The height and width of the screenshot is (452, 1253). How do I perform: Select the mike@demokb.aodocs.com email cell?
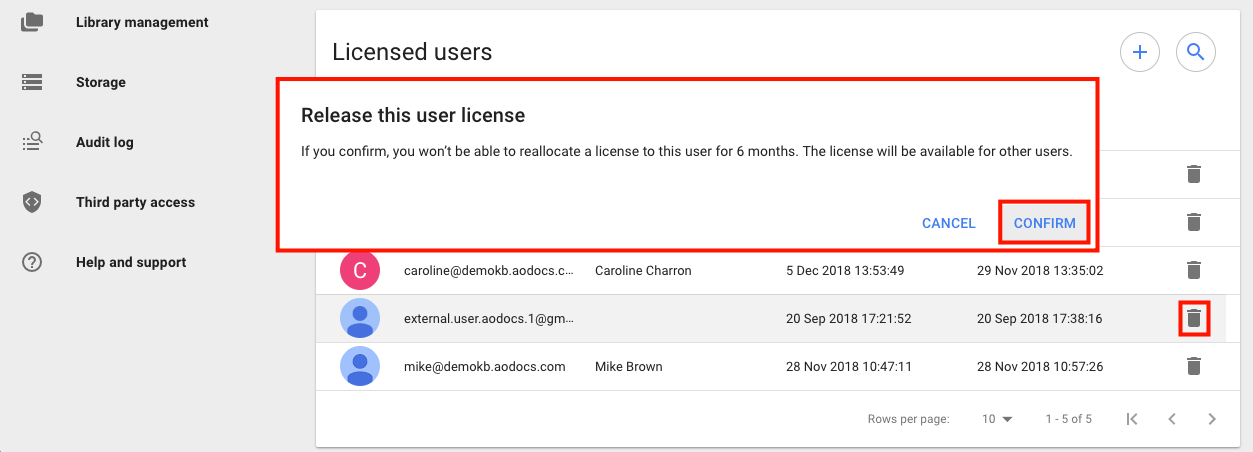pos(485,367)
